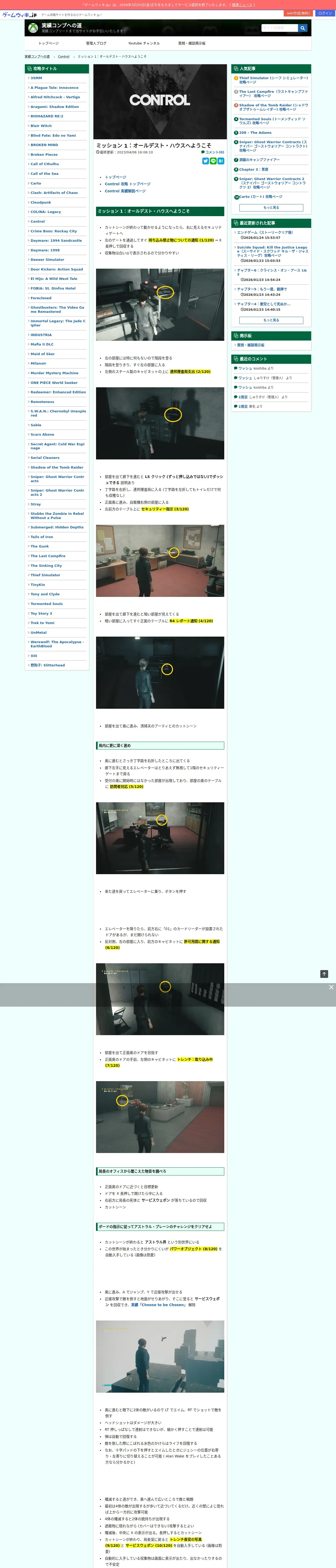
Task: Open Control in the sidebar list
Action: tap(37, 222)
